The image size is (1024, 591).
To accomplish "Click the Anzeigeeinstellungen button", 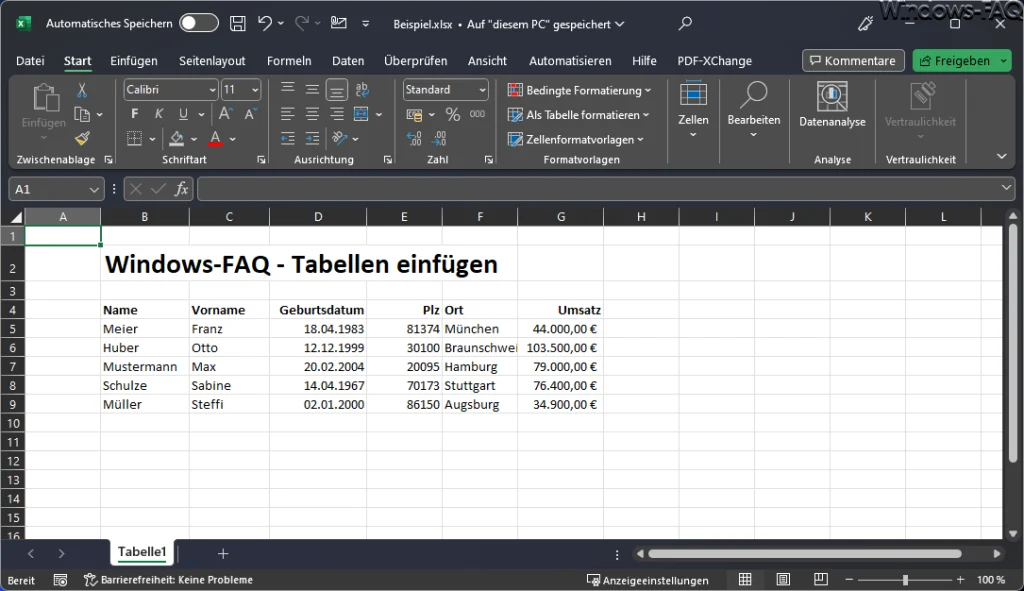I will click(x=648, y=580).
